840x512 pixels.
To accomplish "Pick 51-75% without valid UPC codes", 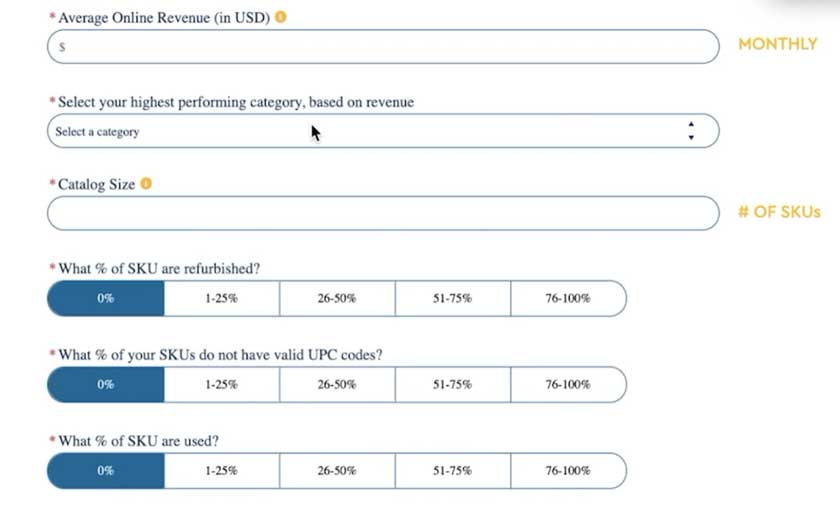I will pyautogui.click(x=452, y=384).
